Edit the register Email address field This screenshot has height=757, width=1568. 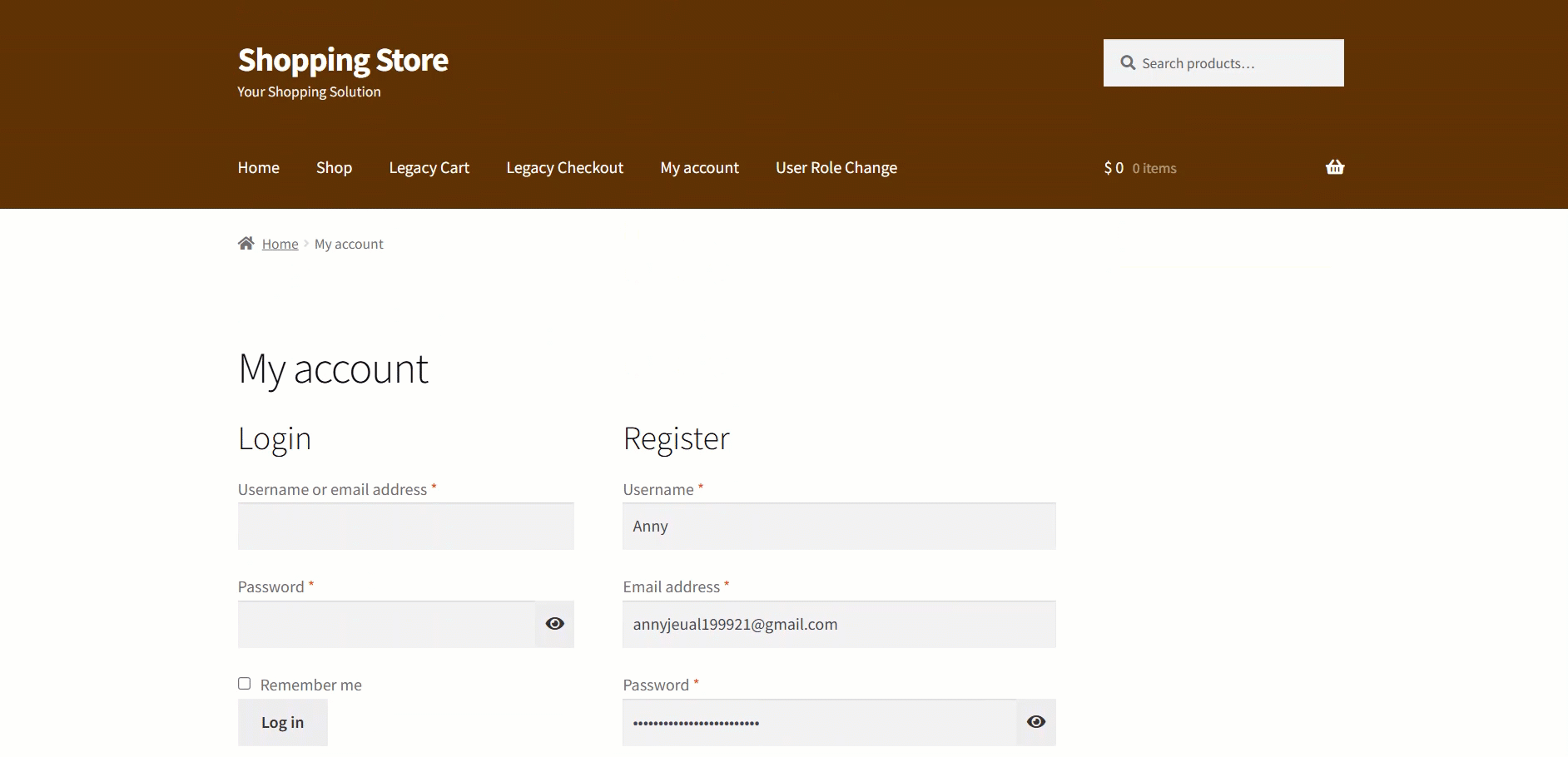[838, 625]
